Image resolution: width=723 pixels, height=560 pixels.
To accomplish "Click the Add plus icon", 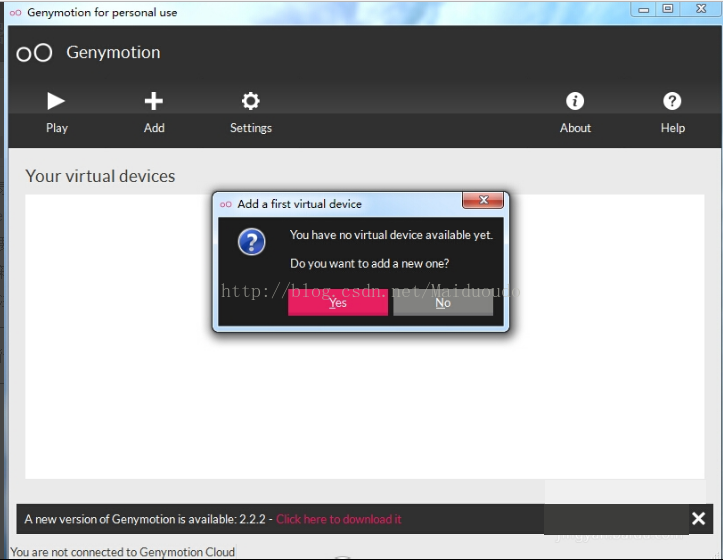I will (154, 101).
